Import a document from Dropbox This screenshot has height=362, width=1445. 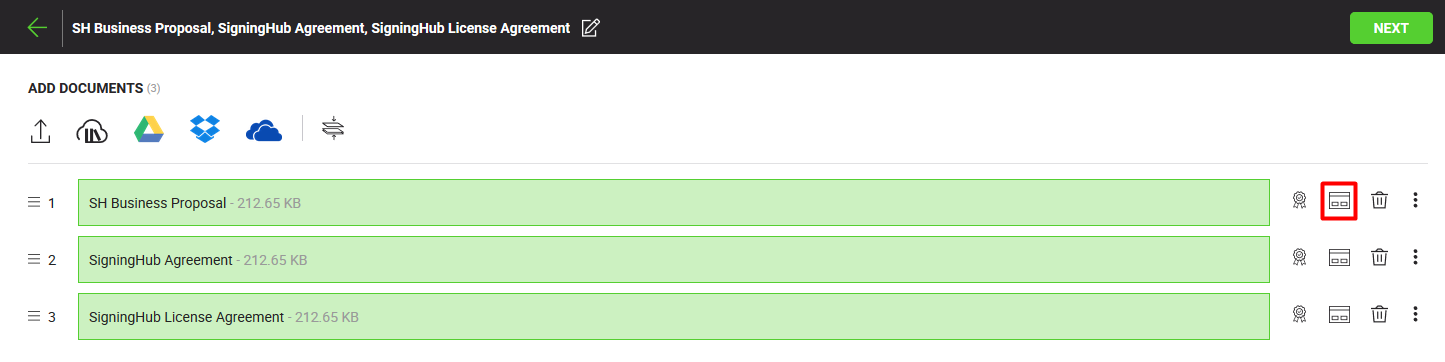tap(205, 129)
